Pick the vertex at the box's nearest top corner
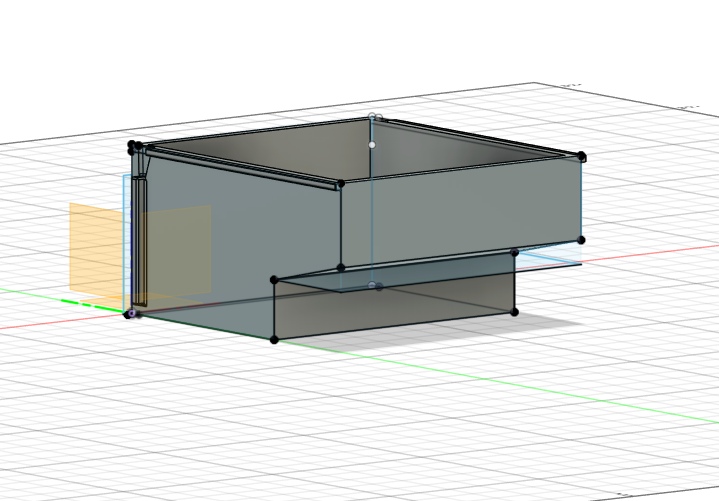Image resolution: width=719 pixels, height=501 pixels. [341, 184]
